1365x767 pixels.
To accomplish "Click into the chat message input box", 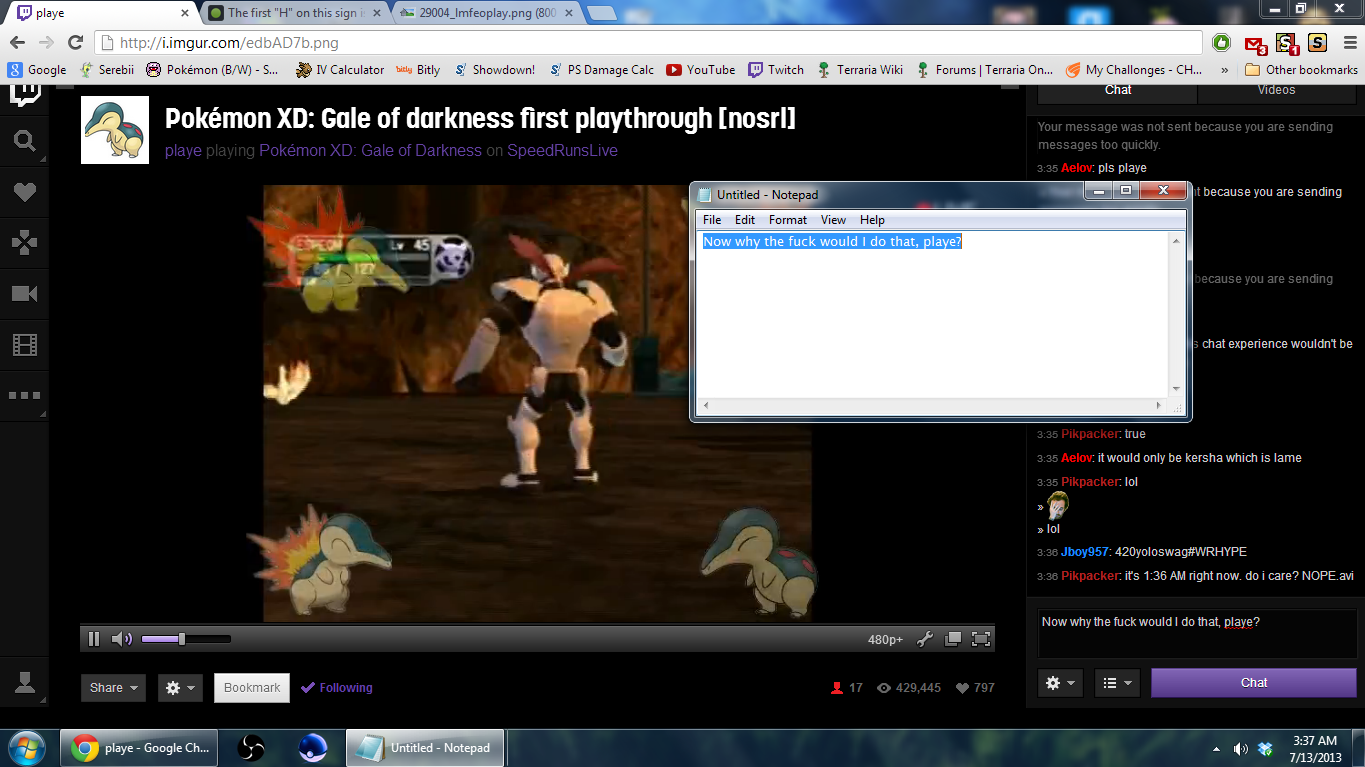I will 1197,633.
